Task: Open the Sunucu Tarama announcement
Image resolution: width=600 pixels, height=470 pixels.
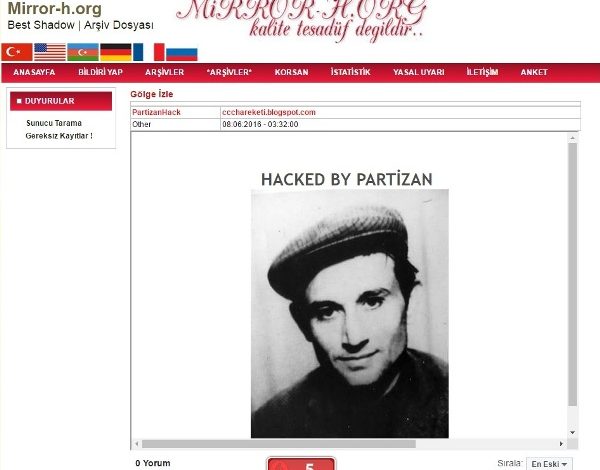Action: click(x=54, y=123)
